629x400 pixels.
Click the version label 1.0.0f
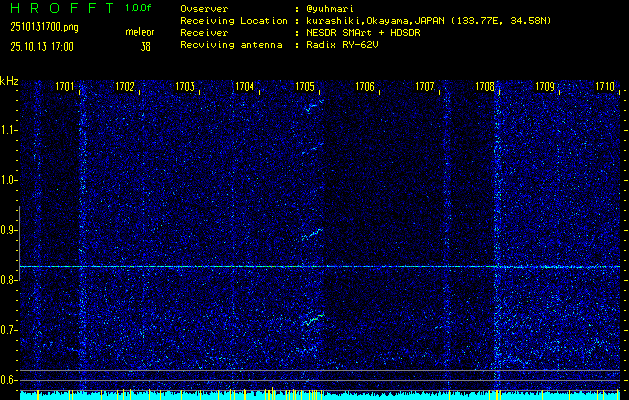138,8
